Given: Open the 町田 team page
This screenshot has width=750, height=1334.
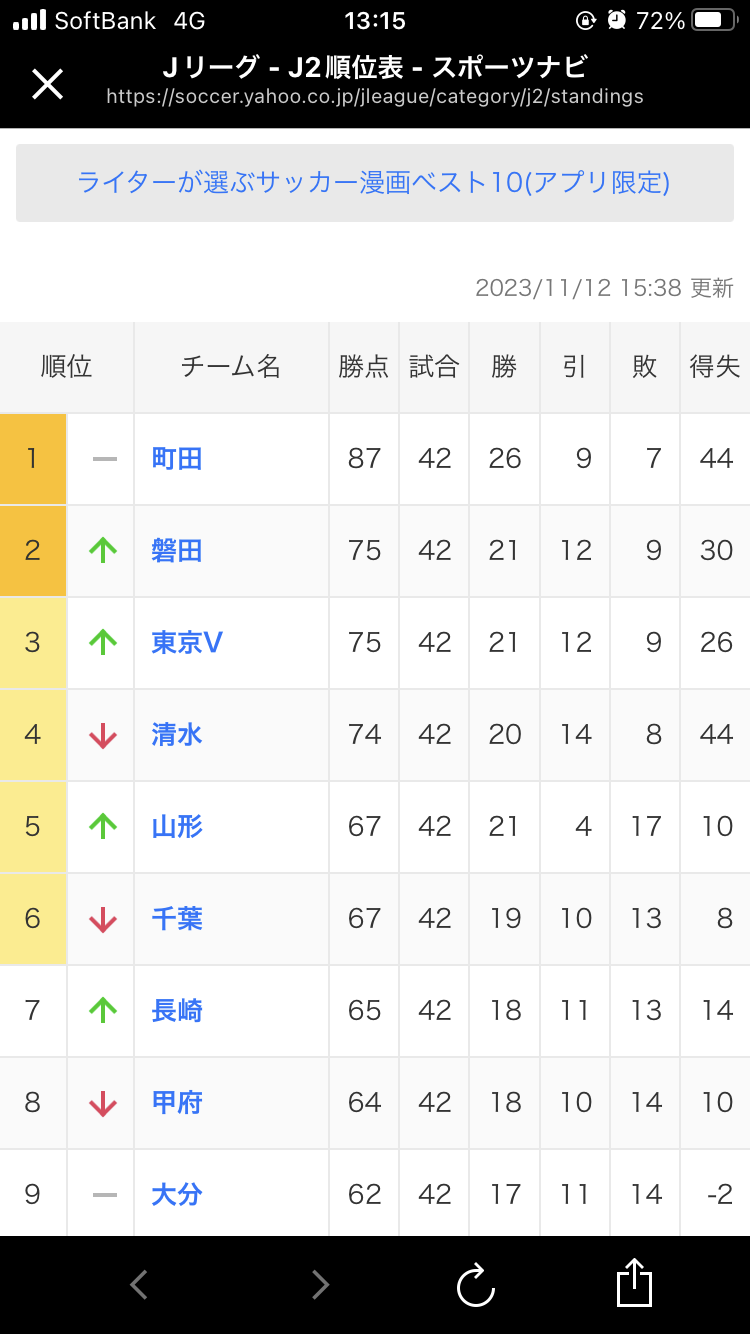Looking at the screenshot, I should point(177,459).
